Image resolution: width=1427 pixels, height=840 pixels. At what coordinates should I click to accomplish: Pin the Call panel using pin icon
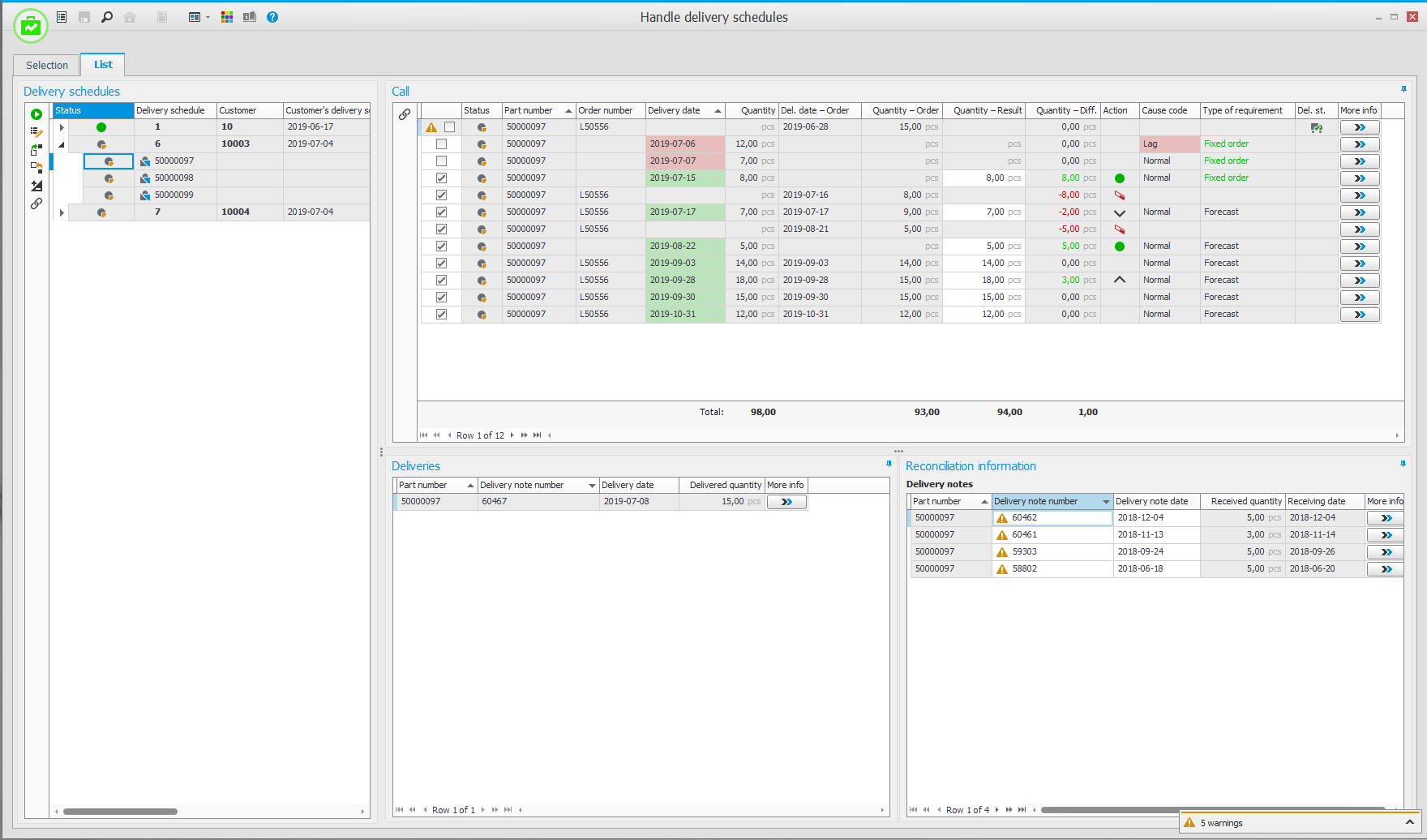click(x=1403, y=89)
